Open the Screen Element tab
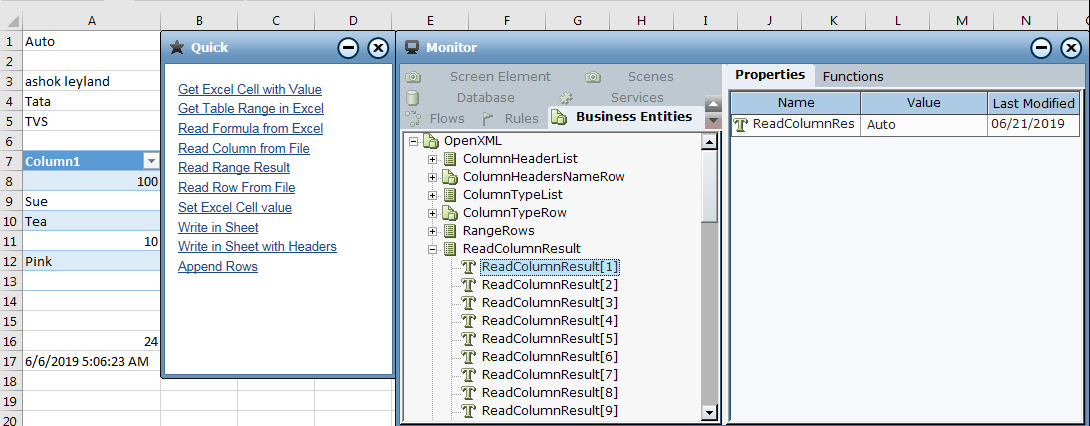 point(499,76)
